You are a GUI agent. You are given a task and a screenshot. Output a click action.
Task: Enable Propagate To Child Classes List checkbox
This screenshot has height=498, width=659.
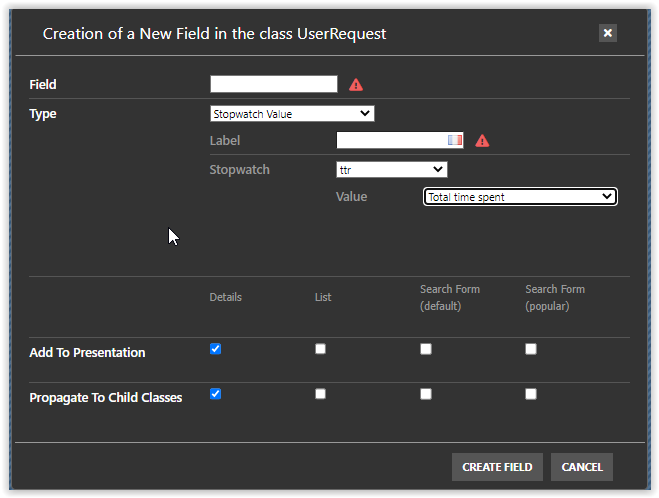320,394
